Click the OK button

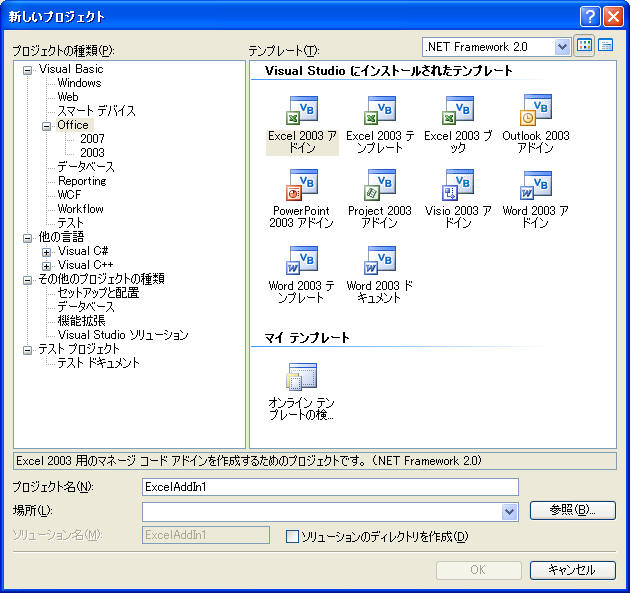479,570
